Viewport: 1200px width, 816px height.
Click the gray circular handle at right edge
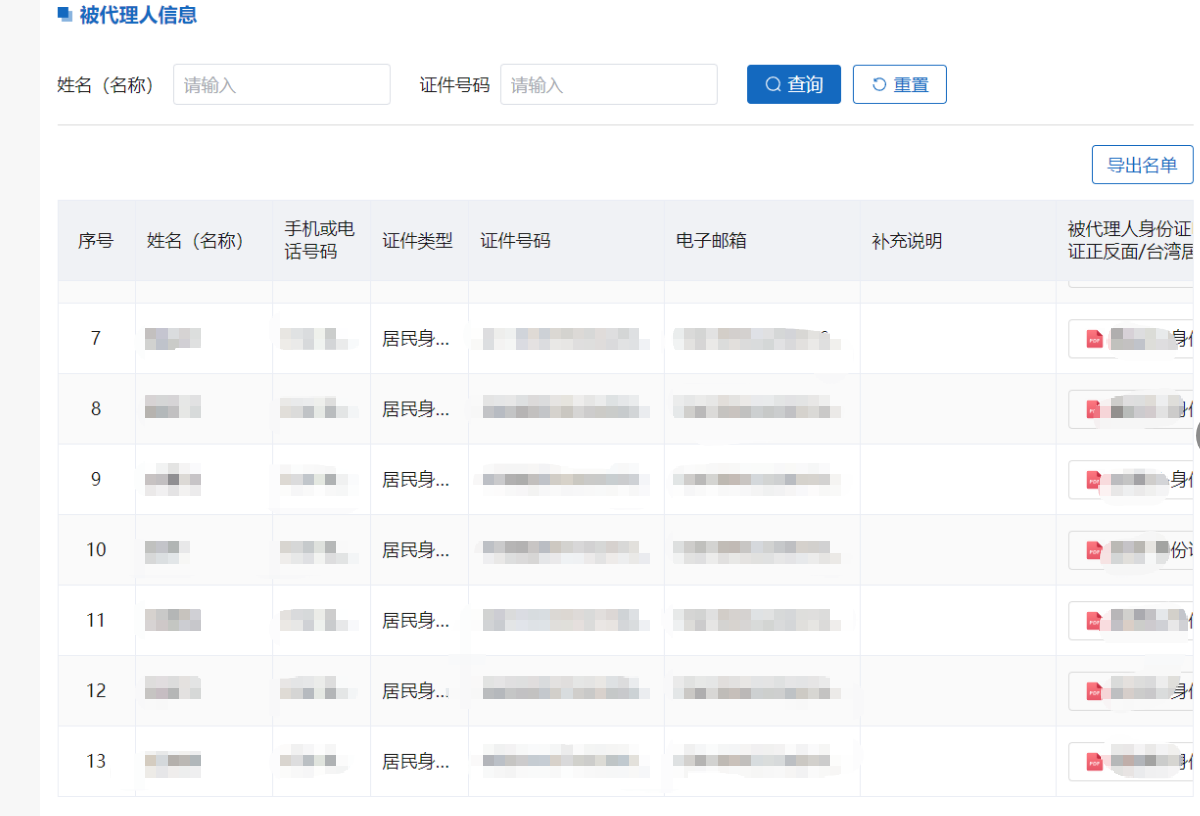click(1197, 435)
